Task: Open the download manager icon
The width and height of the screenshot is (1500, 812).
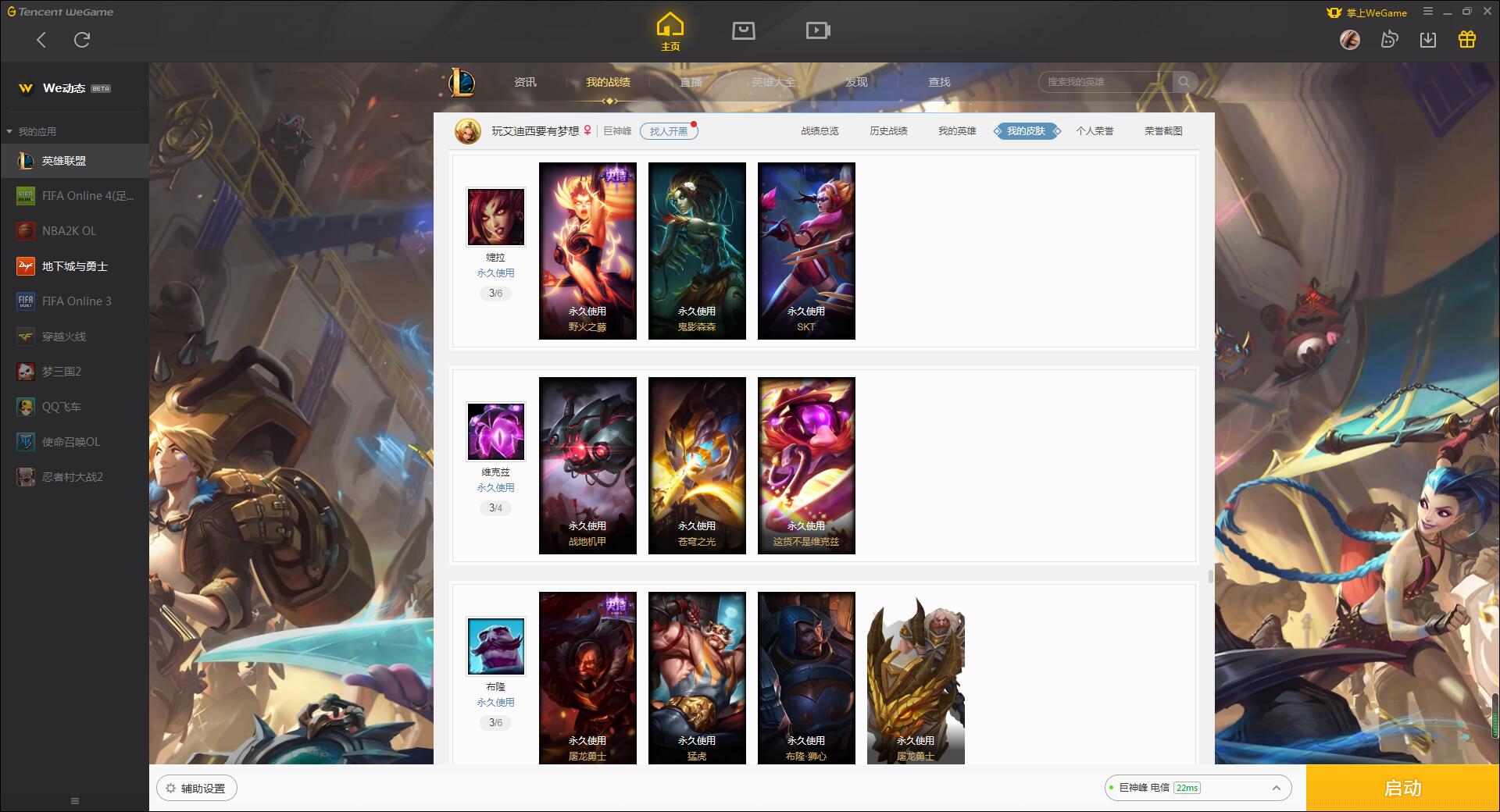Action: pyautogui.click(x=1428, y=39)
